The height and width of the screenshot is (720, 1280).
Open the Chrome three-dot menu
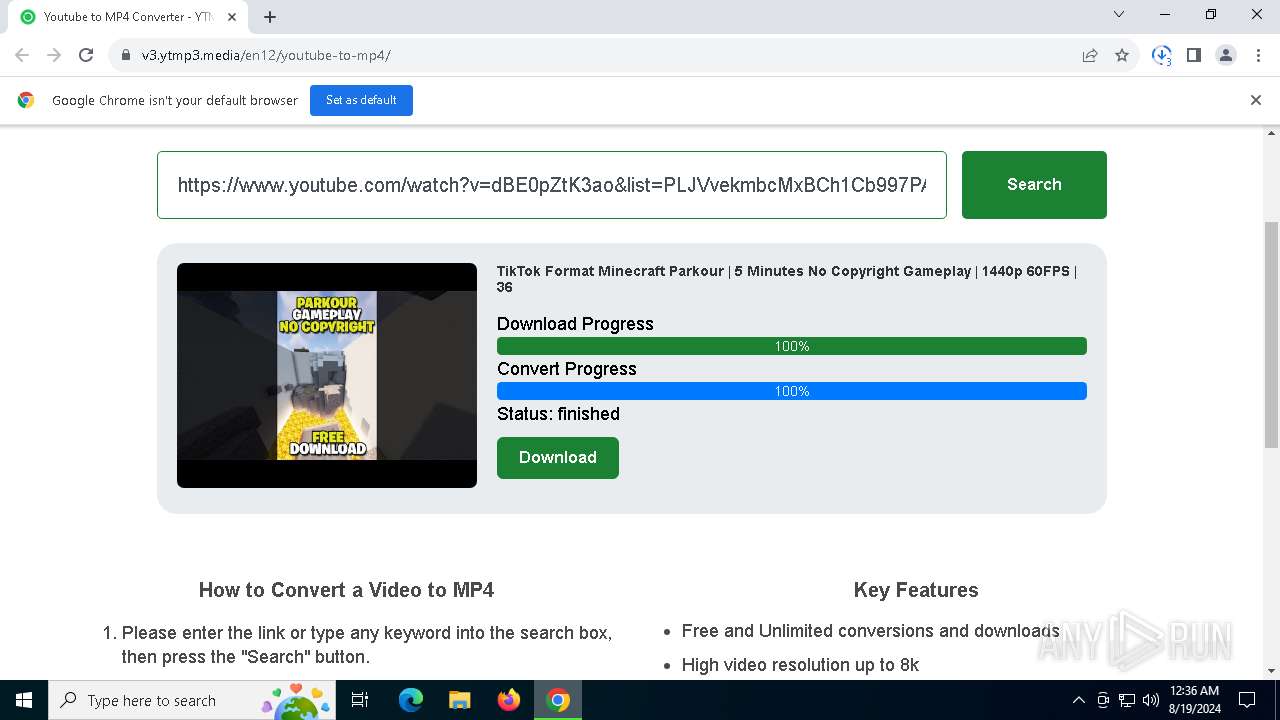(x=1257, y=55)
